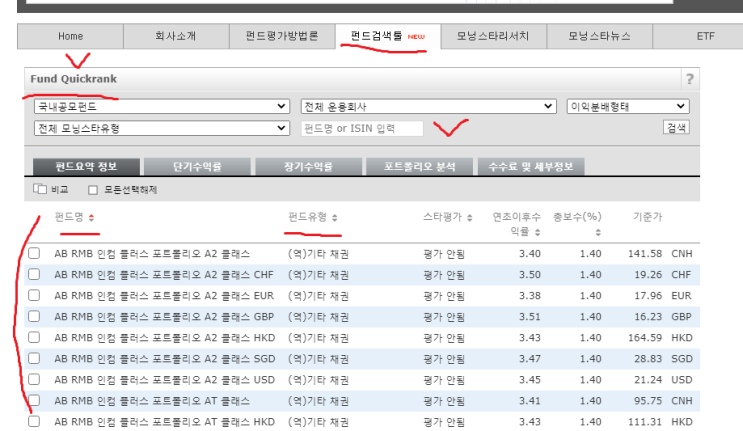This screenshot has width=743, height=431.
Task: Select checkbox for A2 클래스 SGD fund
Action: pos(34,359)
